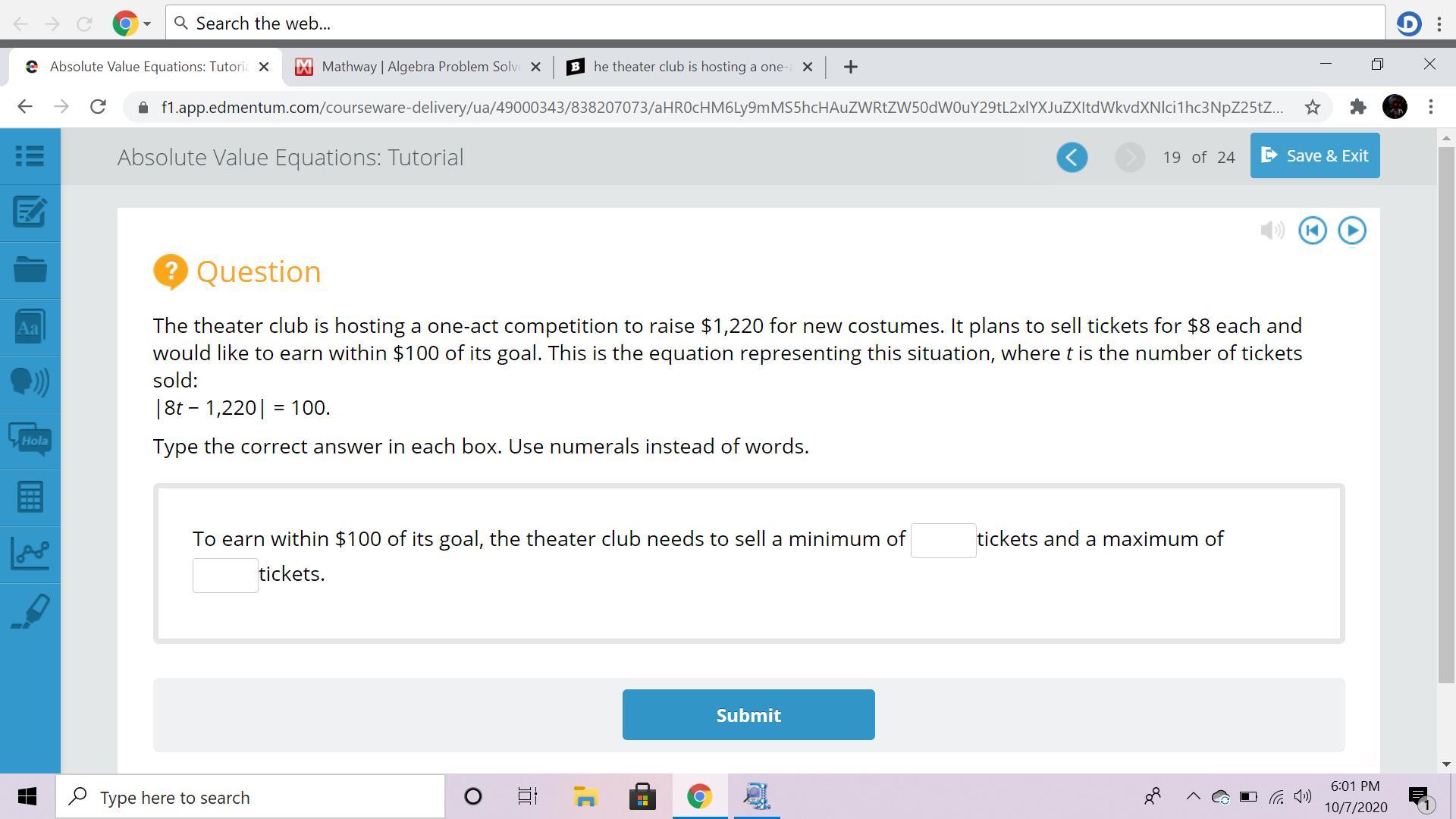Go to the previous tutorial page
This screenshot has width=1456, height=819.
pos(1072,158)
